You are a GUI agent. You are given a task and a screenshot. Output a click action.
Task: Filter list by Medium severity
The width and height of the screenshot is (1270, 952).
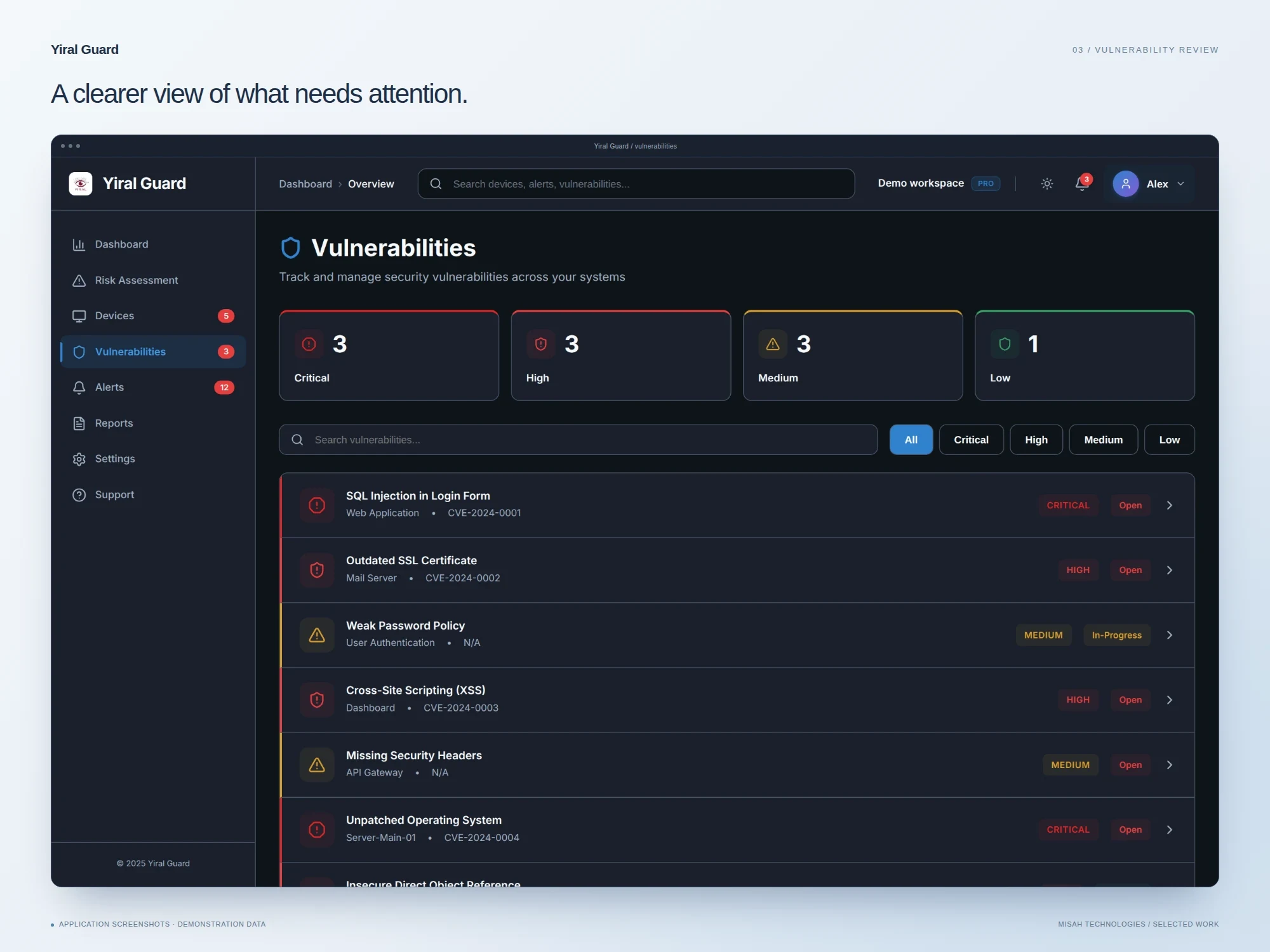pyautogui.click(x=1103, y=440)
